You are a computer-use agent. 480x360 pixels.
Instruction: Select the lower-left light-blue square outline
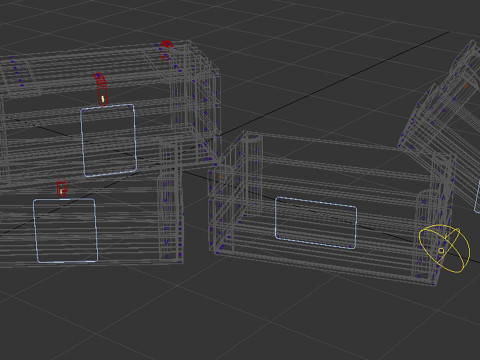[66, 231]
